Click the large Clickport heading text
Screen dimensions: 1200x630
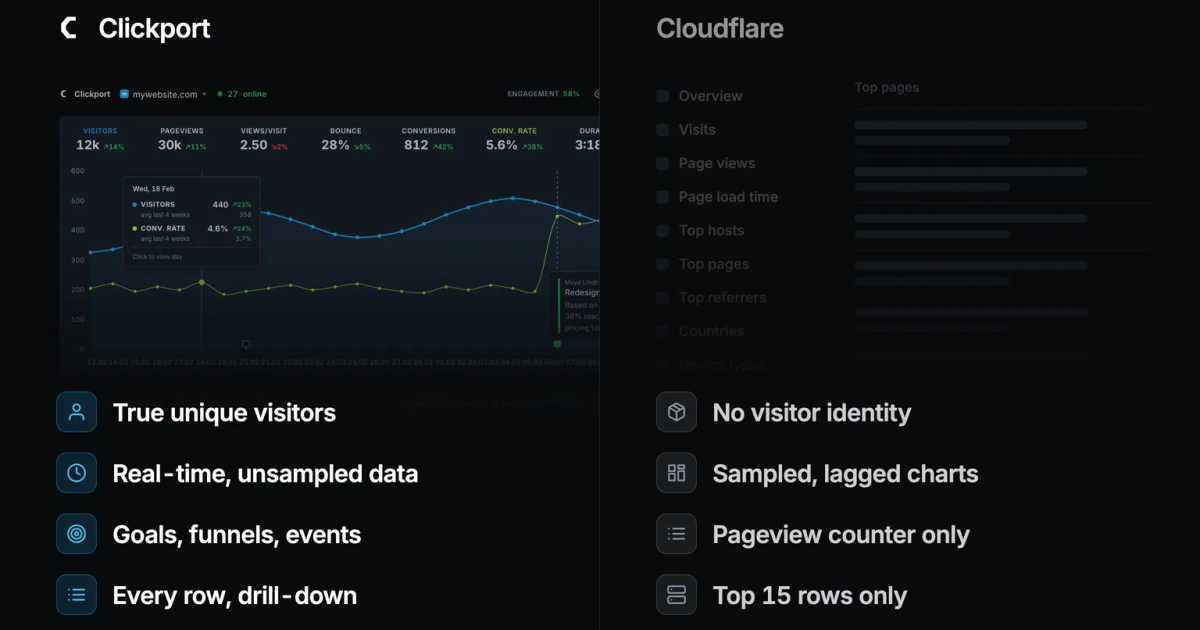(x=154, y=29)
